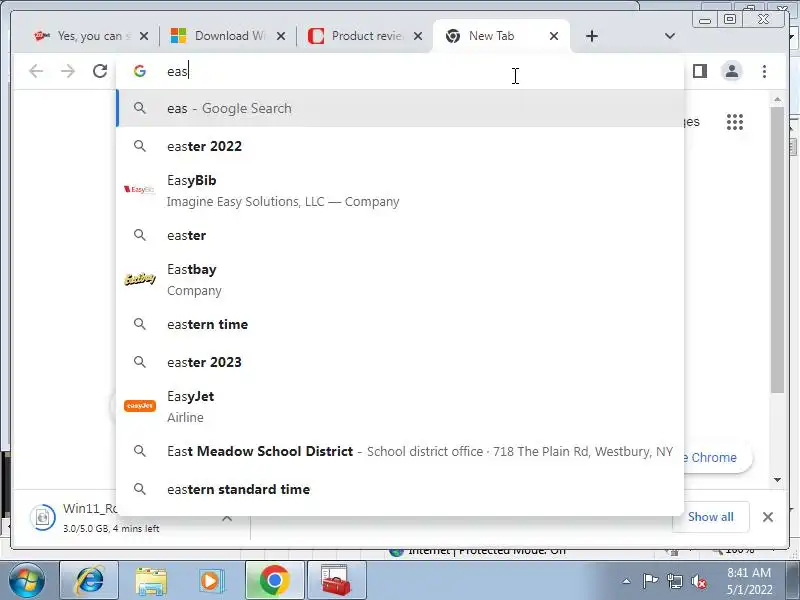Screen dimensions: 800x600
Task: Reload the current page
Action: (x=100, y=71)
